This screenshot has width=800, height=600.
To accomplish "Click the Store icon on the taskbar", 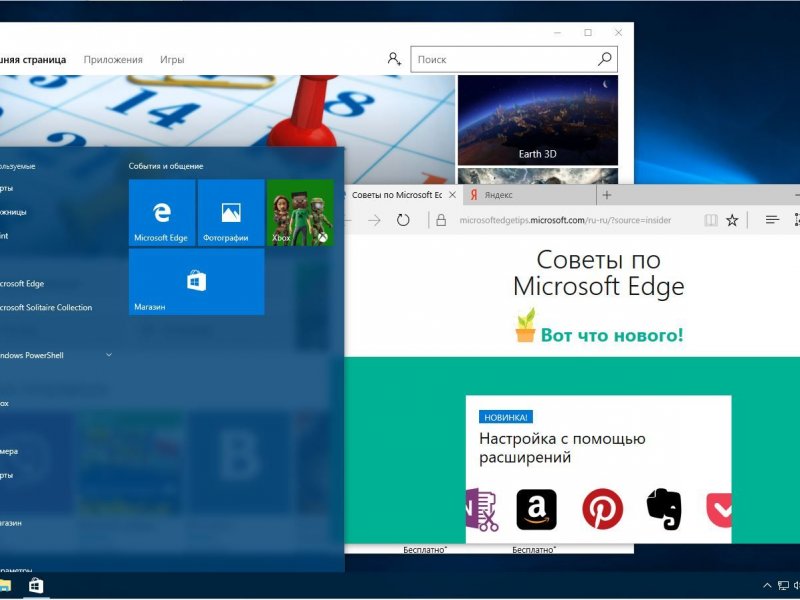I will 36,586.
